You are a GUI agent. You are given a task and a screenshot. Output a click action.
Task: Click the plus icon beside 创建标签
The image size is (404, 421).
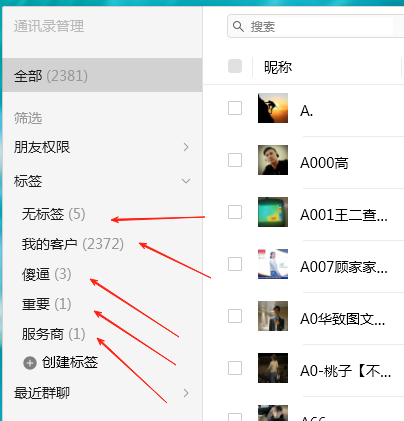30,363
